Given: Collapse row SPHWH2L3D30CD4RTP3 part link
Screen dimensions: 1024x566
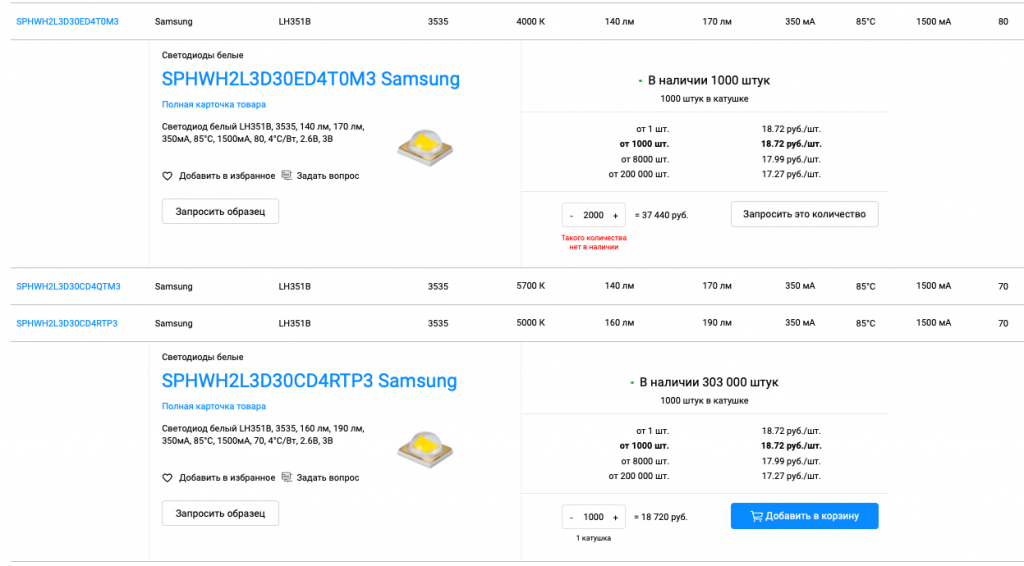Looking at the screenshot, I should 67,323.
